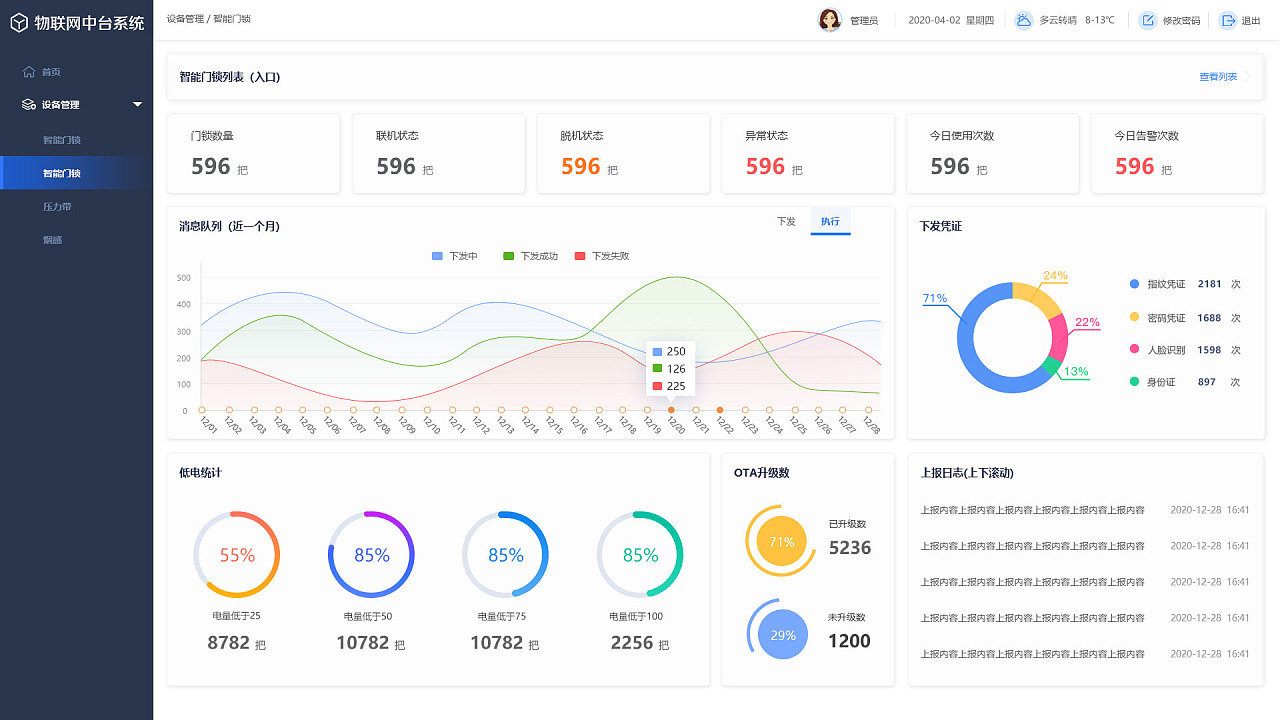Click the cloudy weather icon
The image size is (1280, 720).
(x=1023, y=20)
